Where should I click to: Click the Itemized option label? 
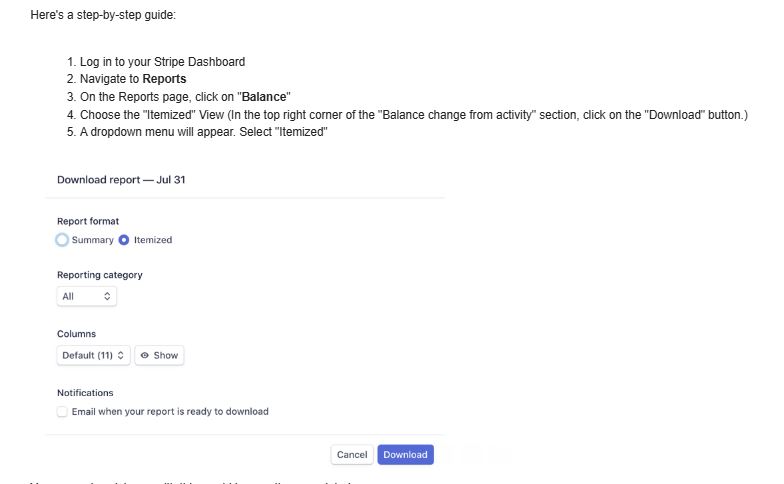coord(153,240)
